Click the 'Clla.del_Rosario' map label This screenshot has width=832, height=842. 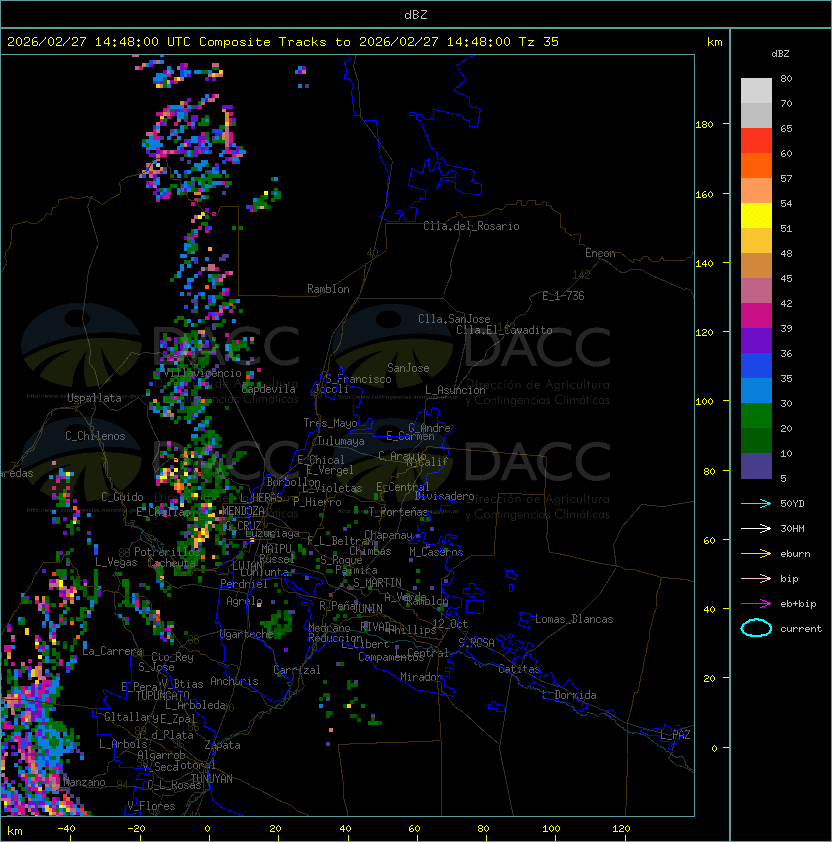pos(471,226)
